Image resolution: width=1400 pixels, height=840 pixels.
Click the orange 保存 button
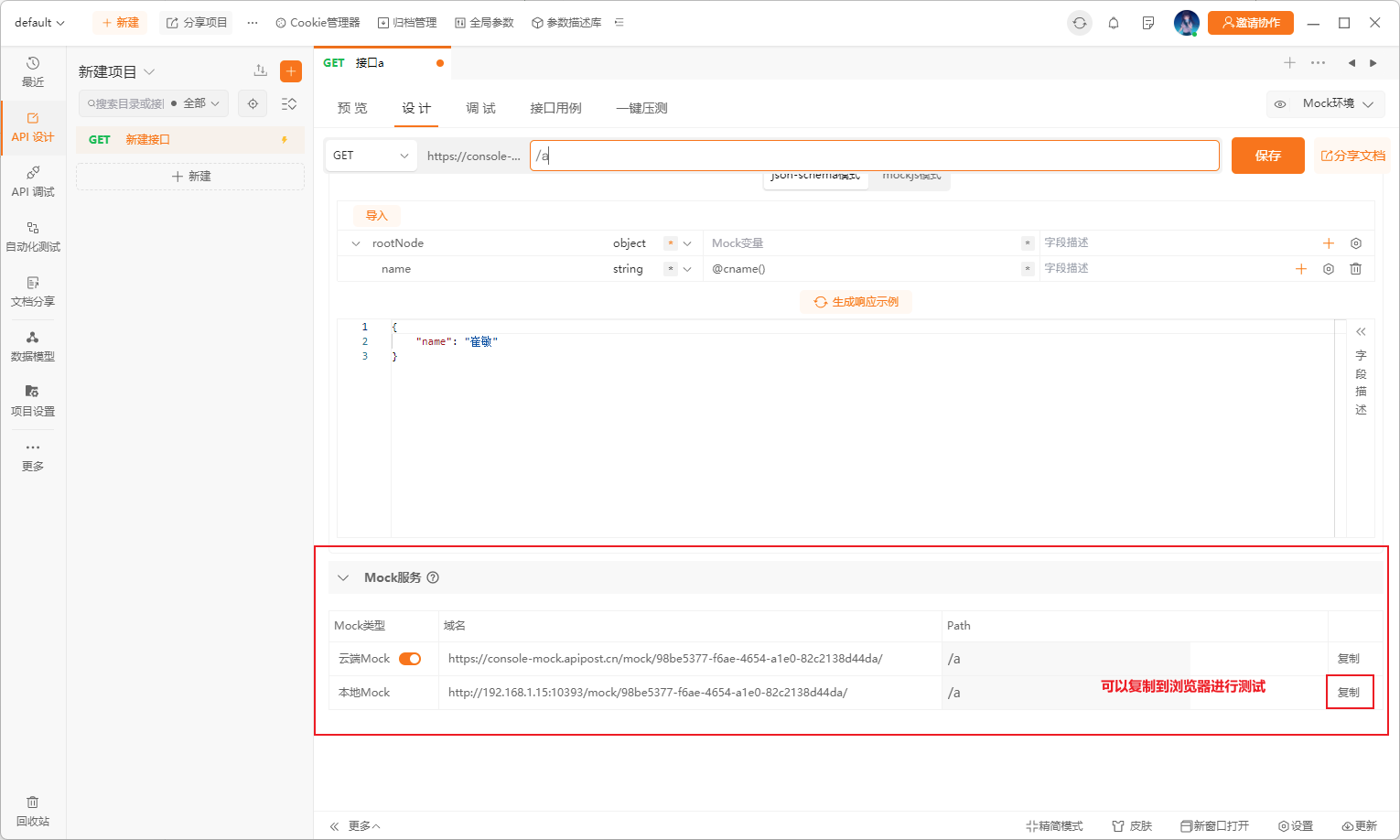pos(1267,156)
